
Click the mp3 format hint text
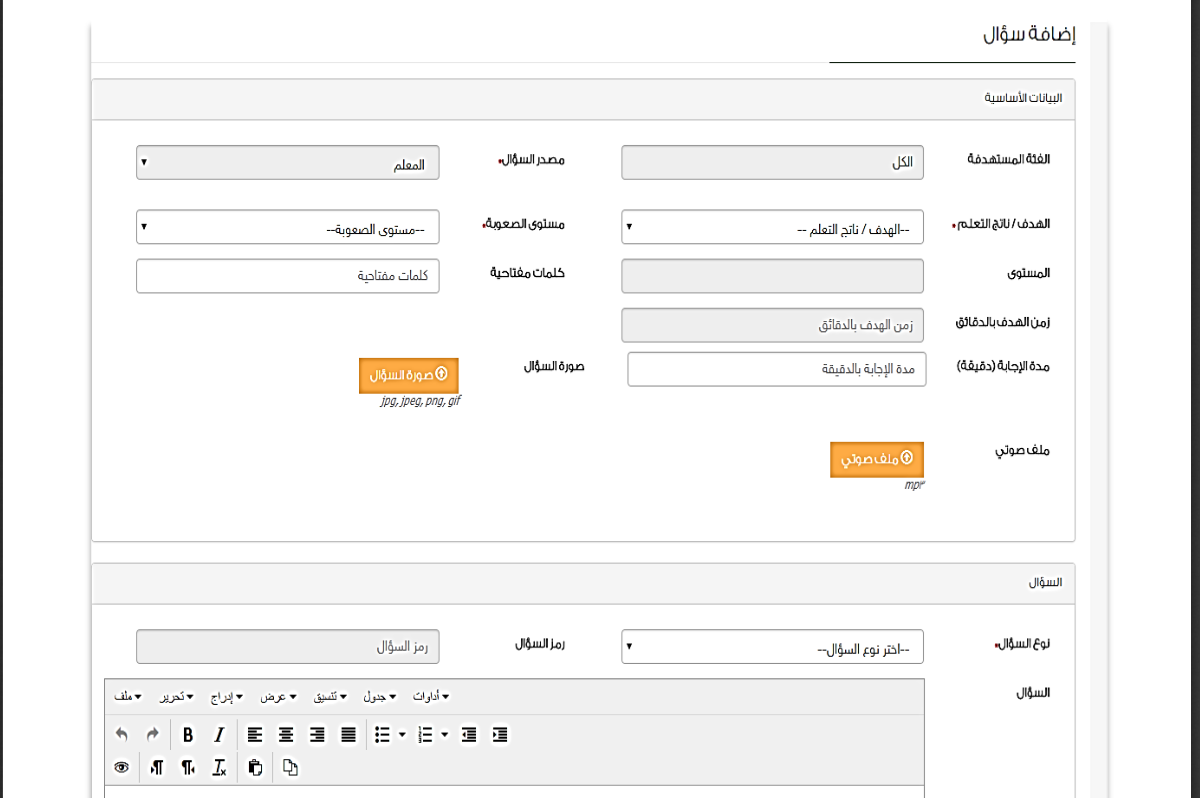click(915, 485)
